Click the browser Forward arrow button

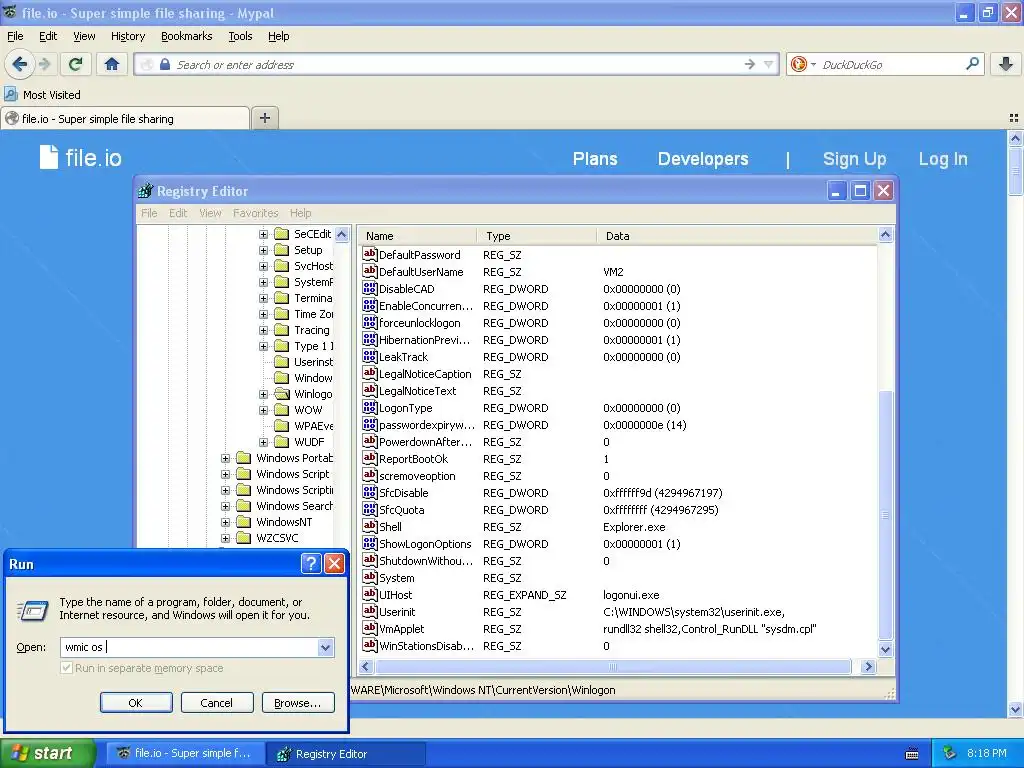tap(44, 64)
